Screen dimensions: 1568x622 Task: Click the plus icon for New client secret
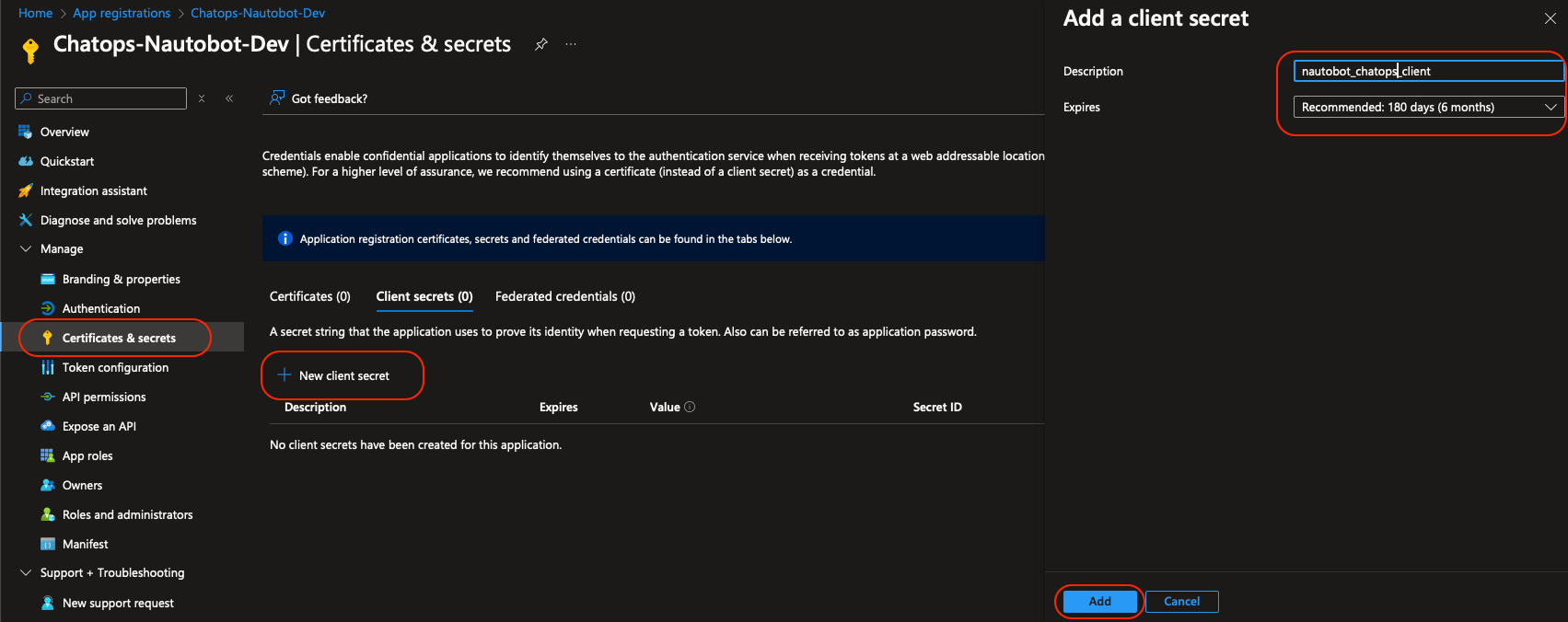285,375
